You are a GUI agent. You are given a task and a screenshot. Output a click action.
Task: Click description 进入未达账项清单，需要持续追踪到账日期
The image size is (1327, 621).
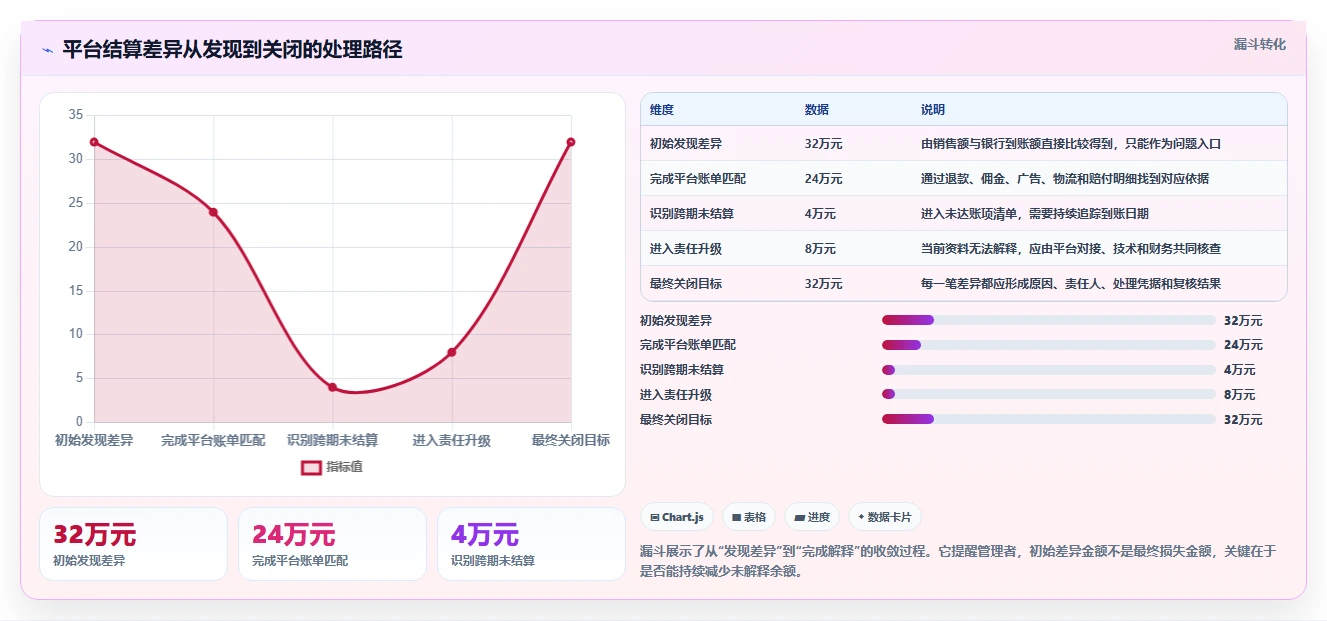click(1035, 214)
